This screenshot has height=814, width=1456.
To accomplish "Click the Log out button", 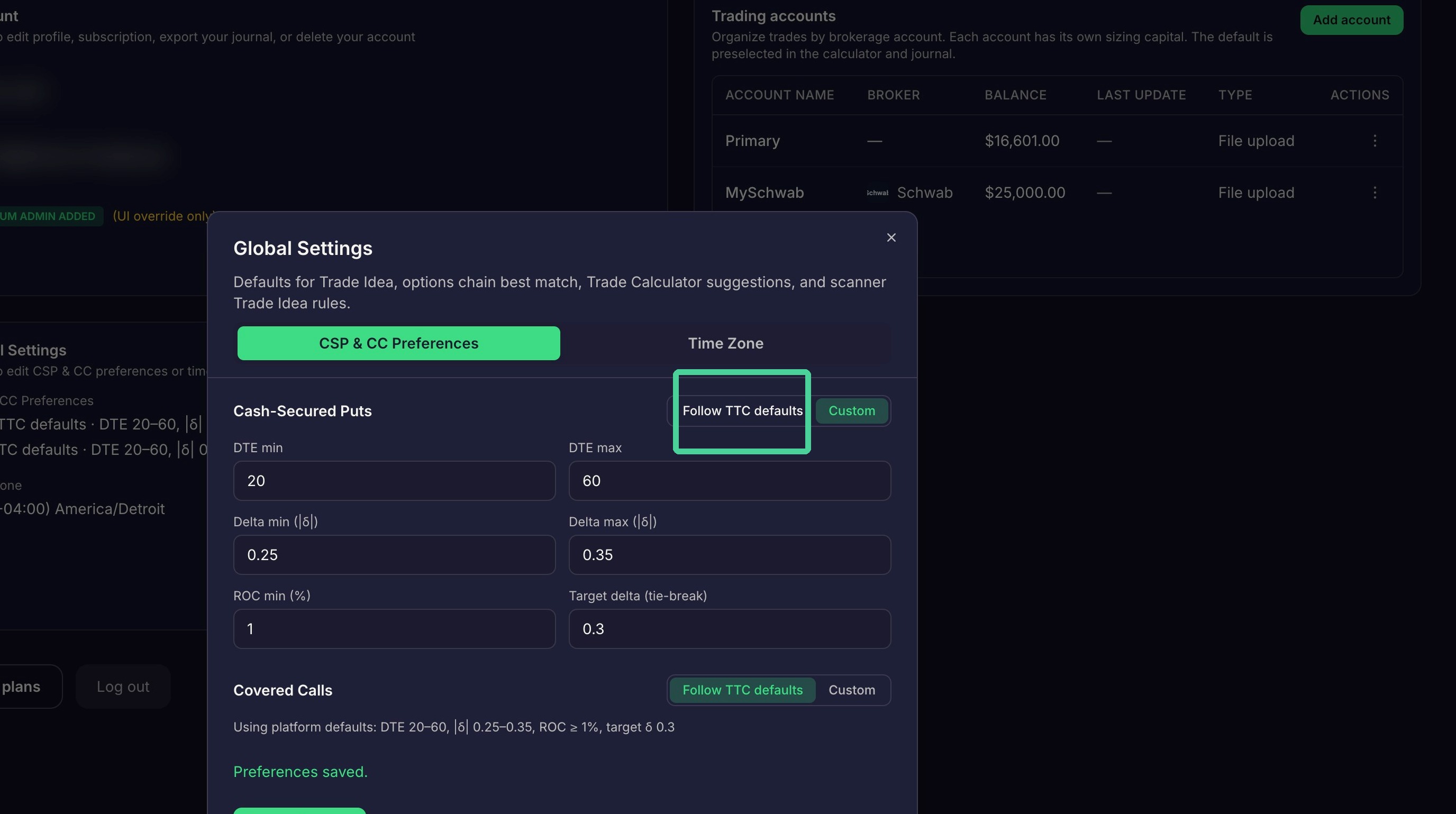I will [123, 687].
